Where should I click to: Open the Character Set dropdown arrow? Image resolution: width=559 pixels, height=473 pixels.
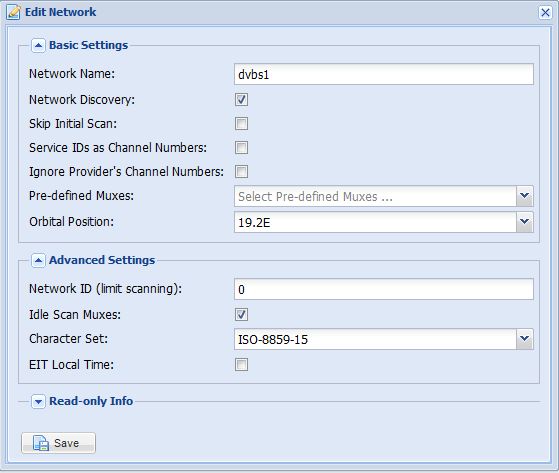(x=524, y=339)
